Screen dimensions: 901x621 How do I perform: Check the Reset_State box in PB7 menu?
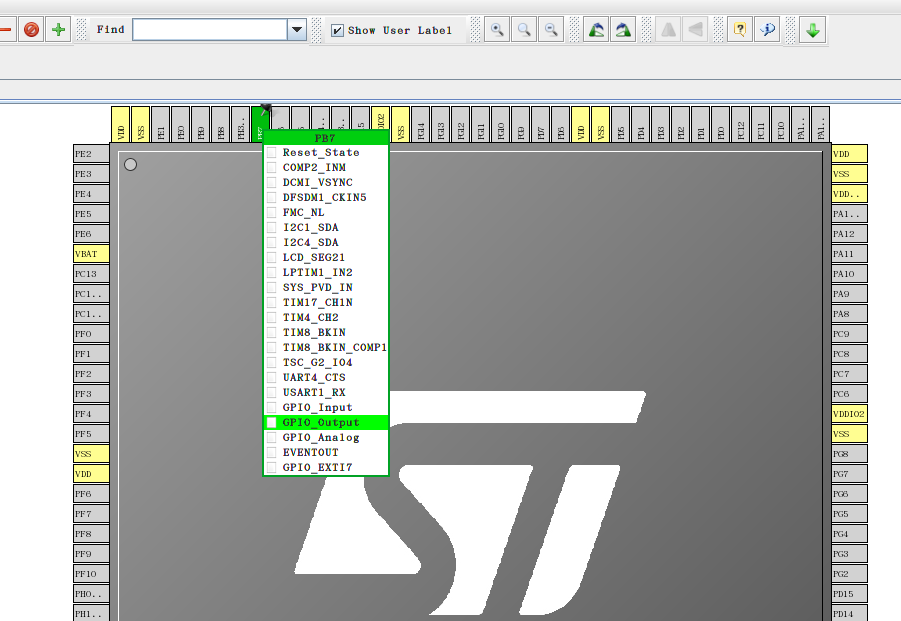[271, 153]
